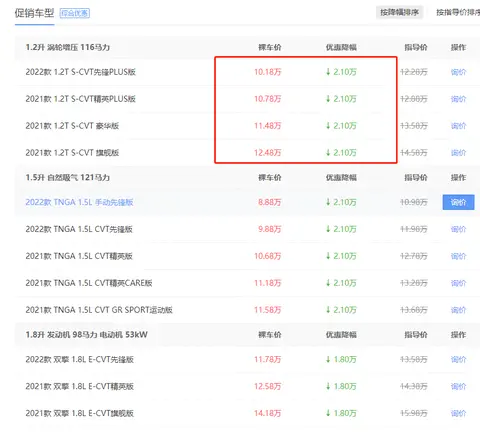Click 询价 for 2022款 双擎 1.8L E-CVT先锋版
480x432 pixels.
458,360
